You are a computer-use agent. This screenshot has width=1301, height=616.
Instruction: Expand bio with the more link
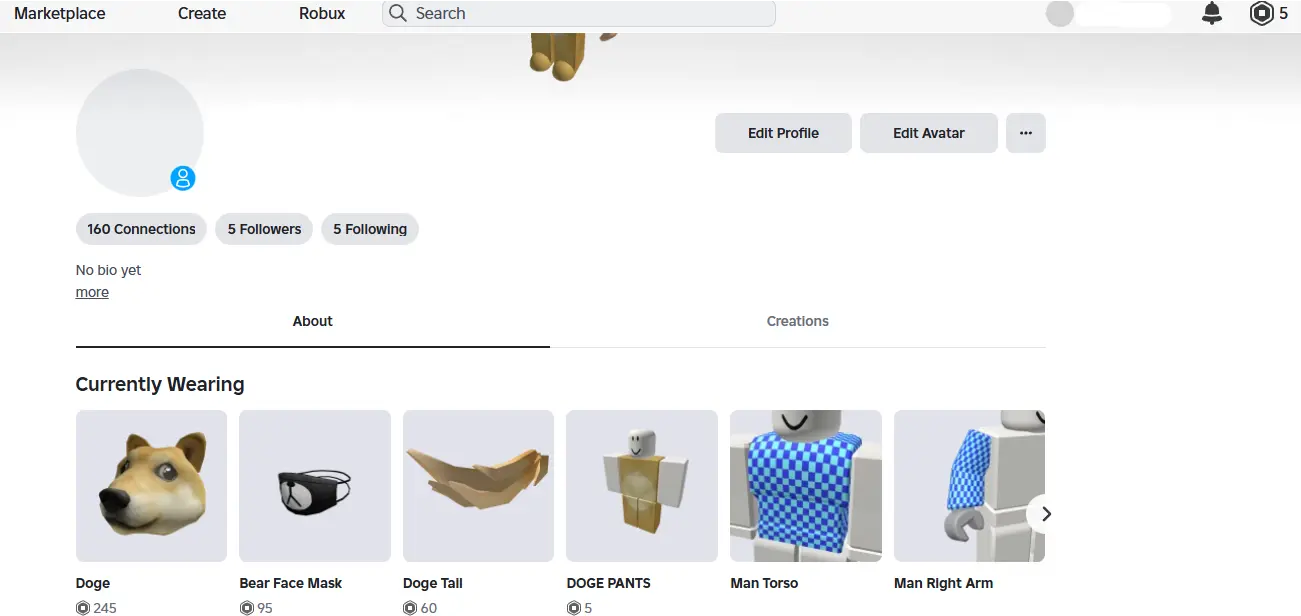coord(92,292)
